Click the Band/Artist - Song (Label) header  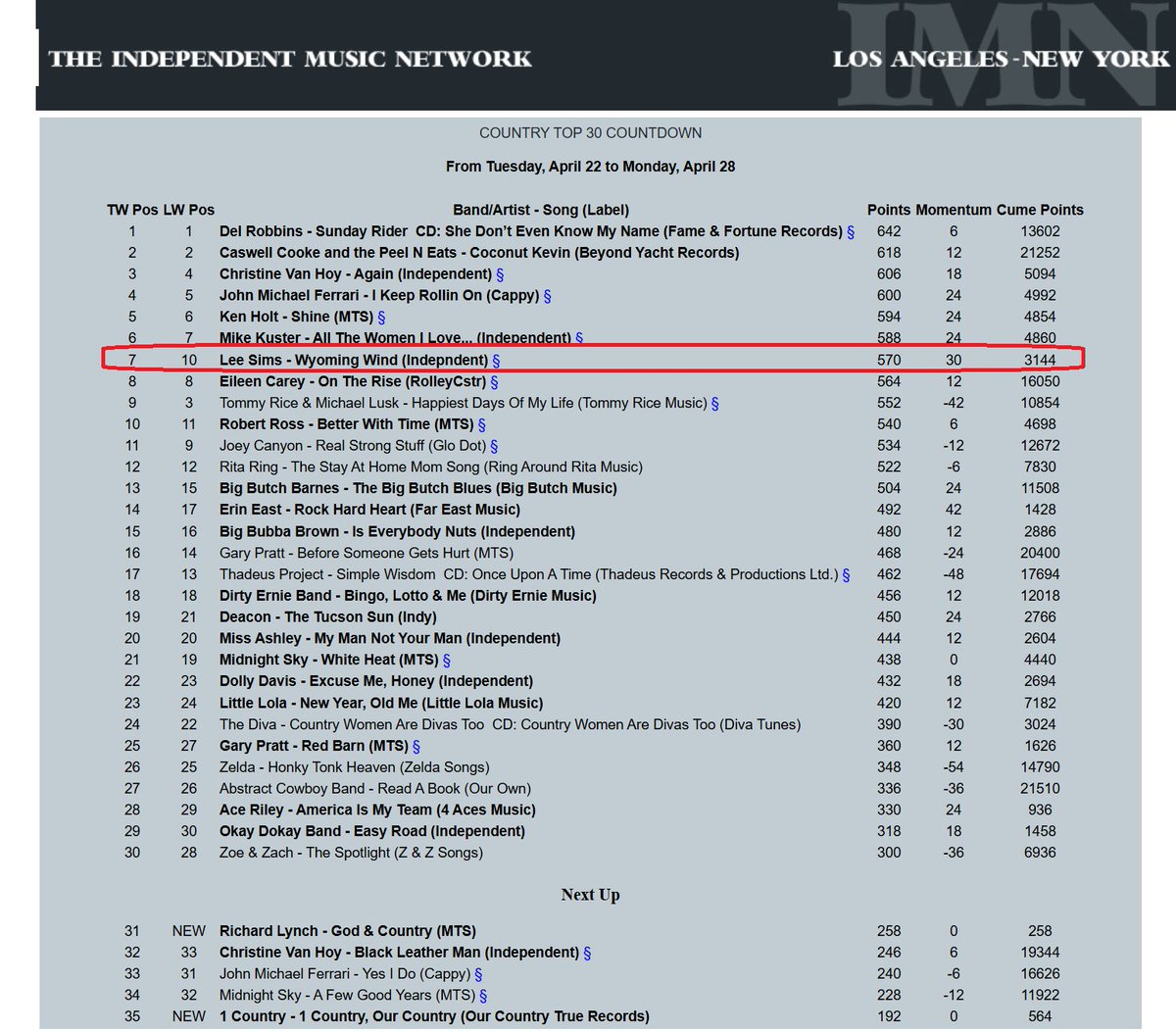coord(541,210)
